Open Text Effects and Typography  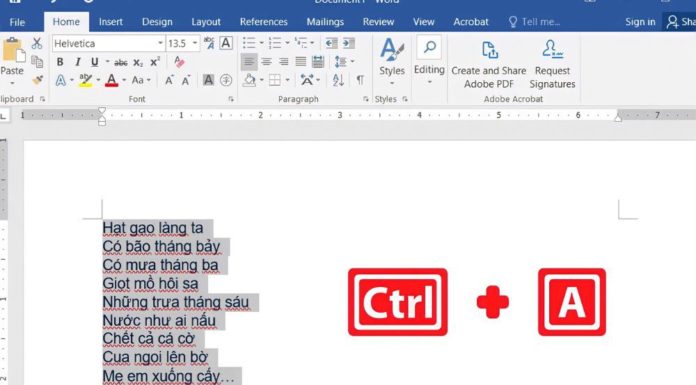coord(61,80)
